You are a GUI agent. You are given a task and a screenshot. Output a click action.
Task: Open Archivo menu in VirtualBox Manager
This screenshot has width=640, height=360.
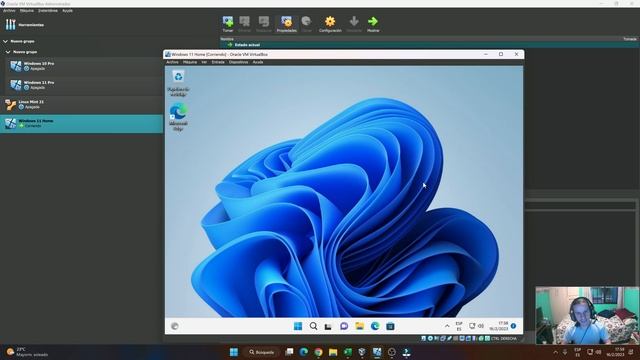pyautogui.click(x=9, y=11)
